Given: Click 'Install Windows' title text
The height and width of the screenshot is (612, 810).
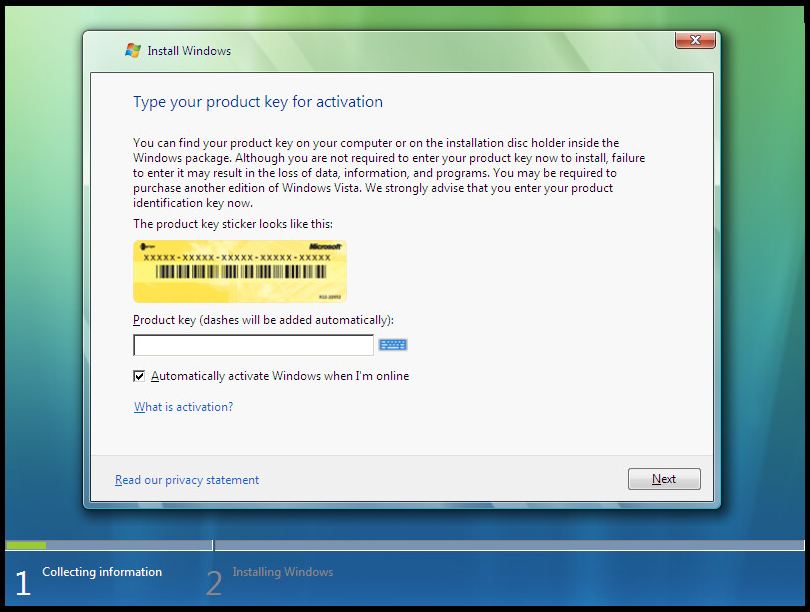Looking at the screenshot, I should pos(189,51).
